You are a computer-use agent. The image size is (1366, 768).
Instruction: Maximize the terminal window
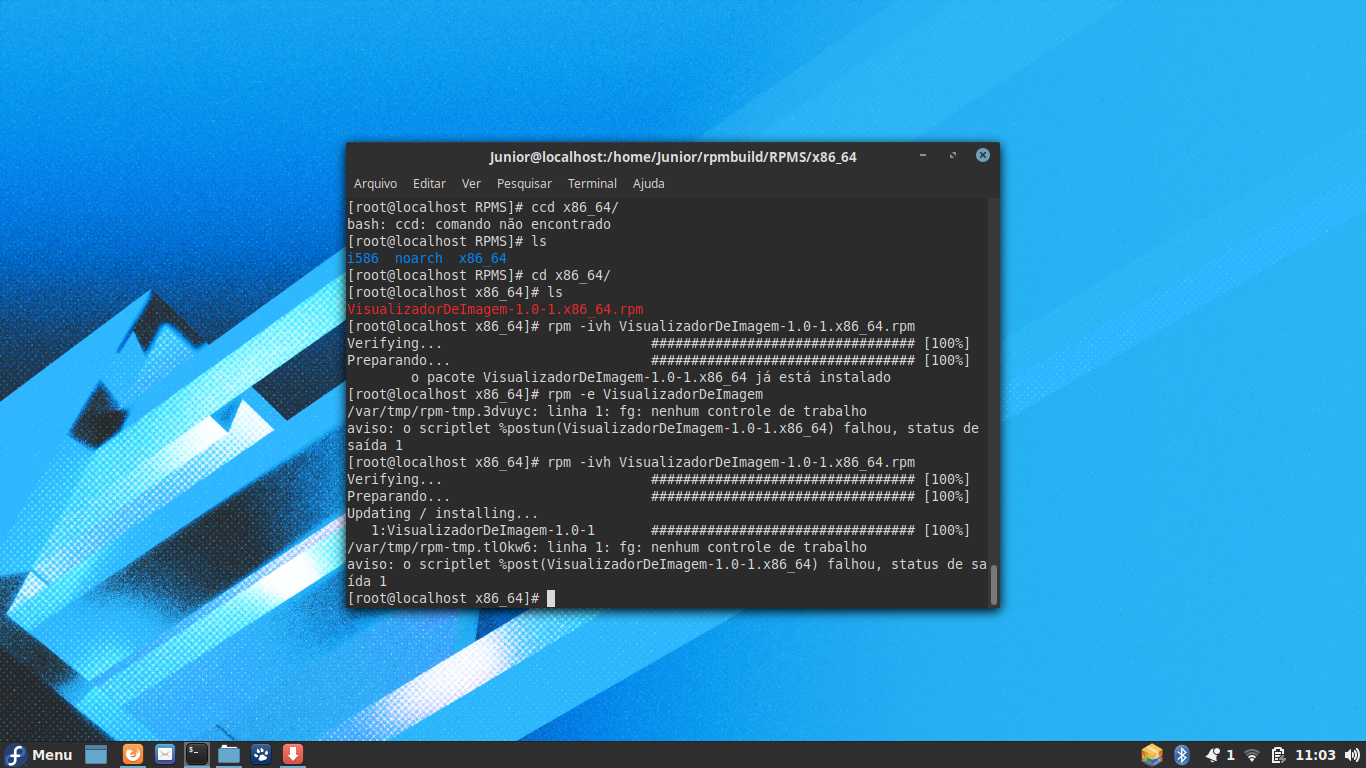click(953, 156)
